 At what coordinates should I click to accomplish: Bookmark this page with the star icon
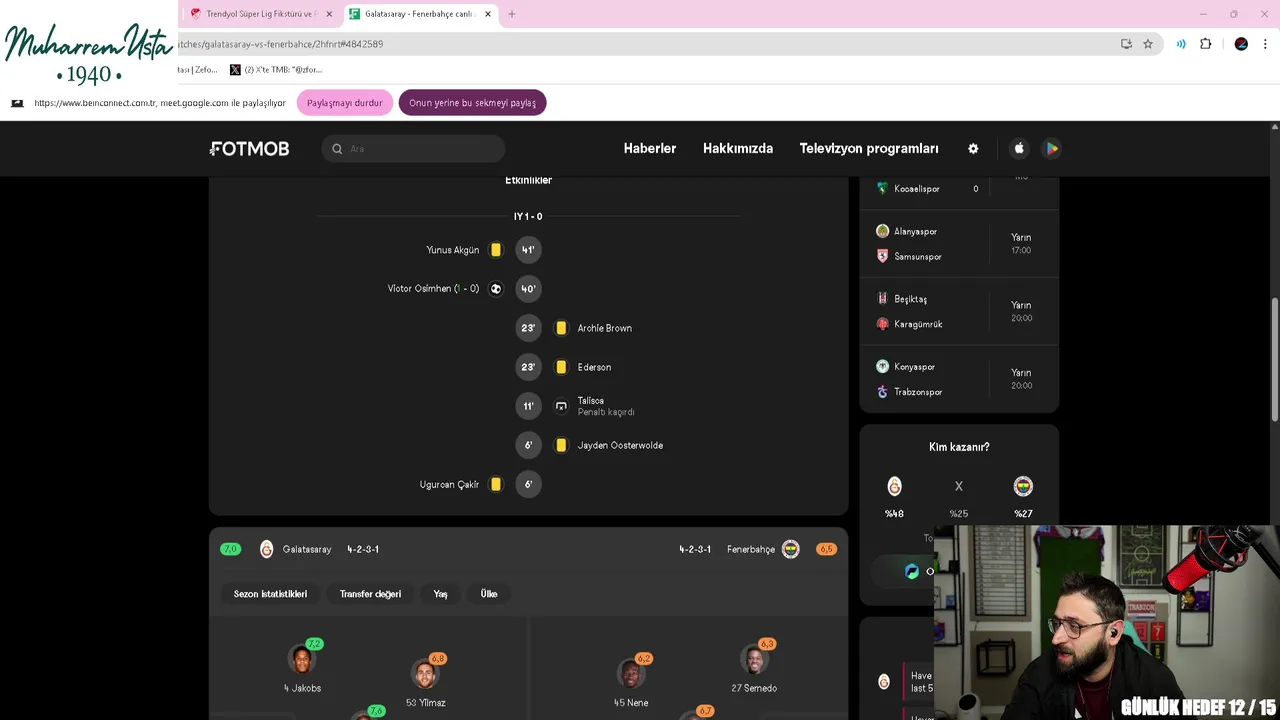tap(1148, 44)
